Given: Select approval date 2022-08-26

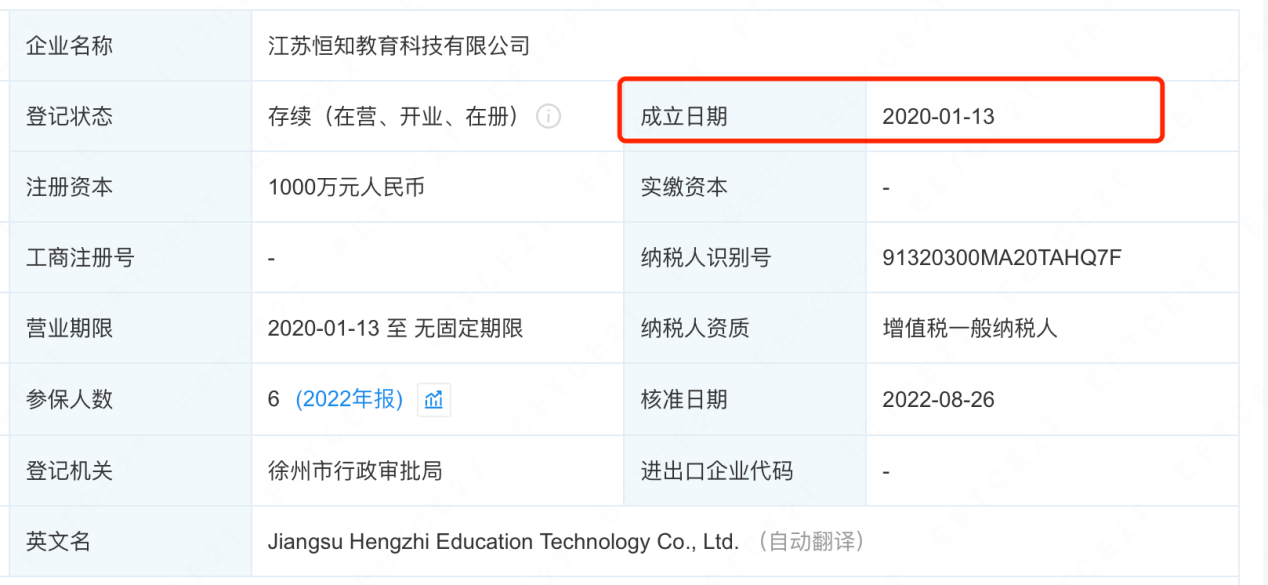Looking at the screenshot, I should [x=938, y=400].
